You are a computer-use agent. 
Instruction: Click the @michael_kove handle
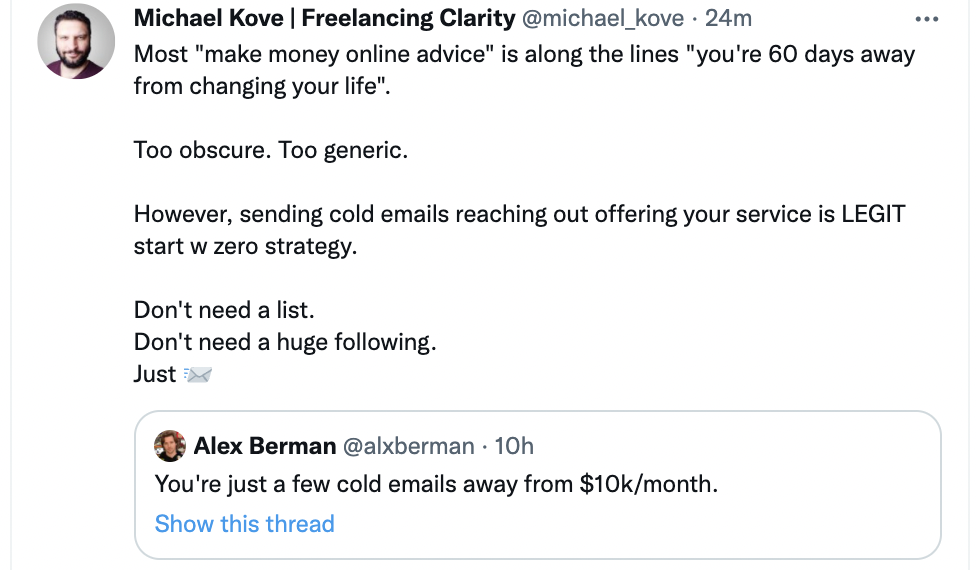point(603,19)
